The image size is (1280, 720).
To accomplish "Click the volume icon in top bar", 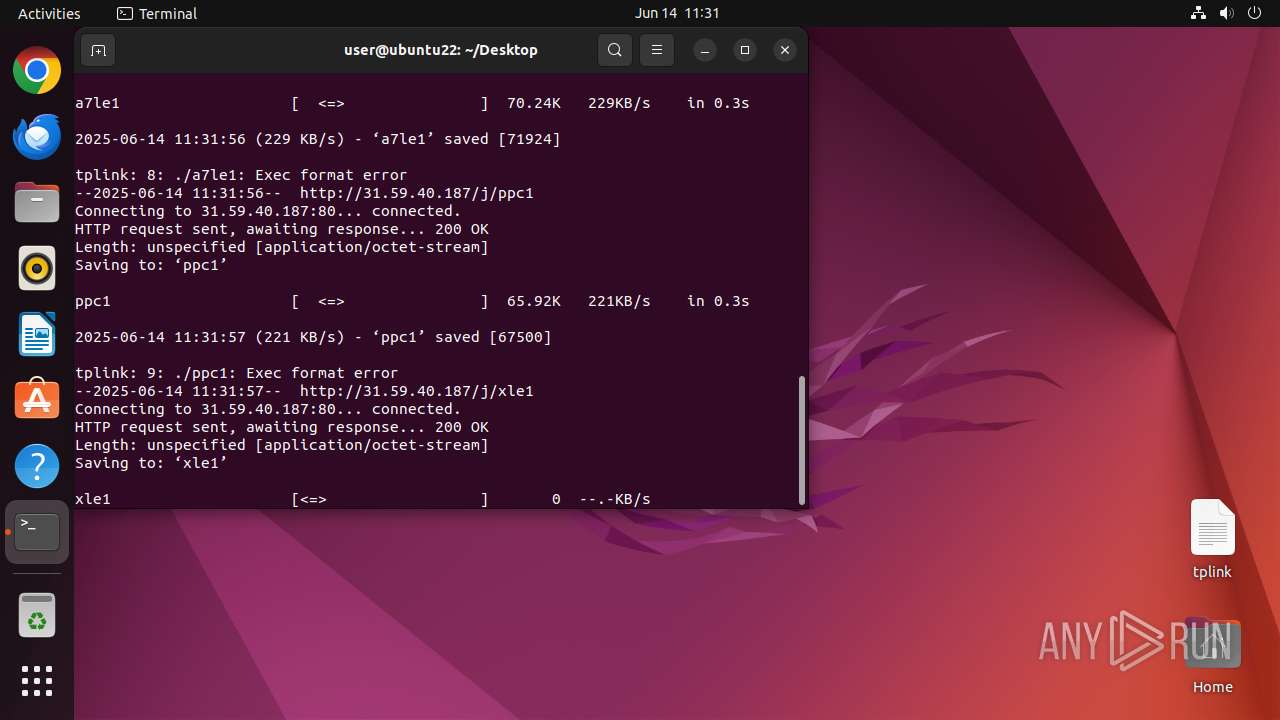I will [1227, 13].
